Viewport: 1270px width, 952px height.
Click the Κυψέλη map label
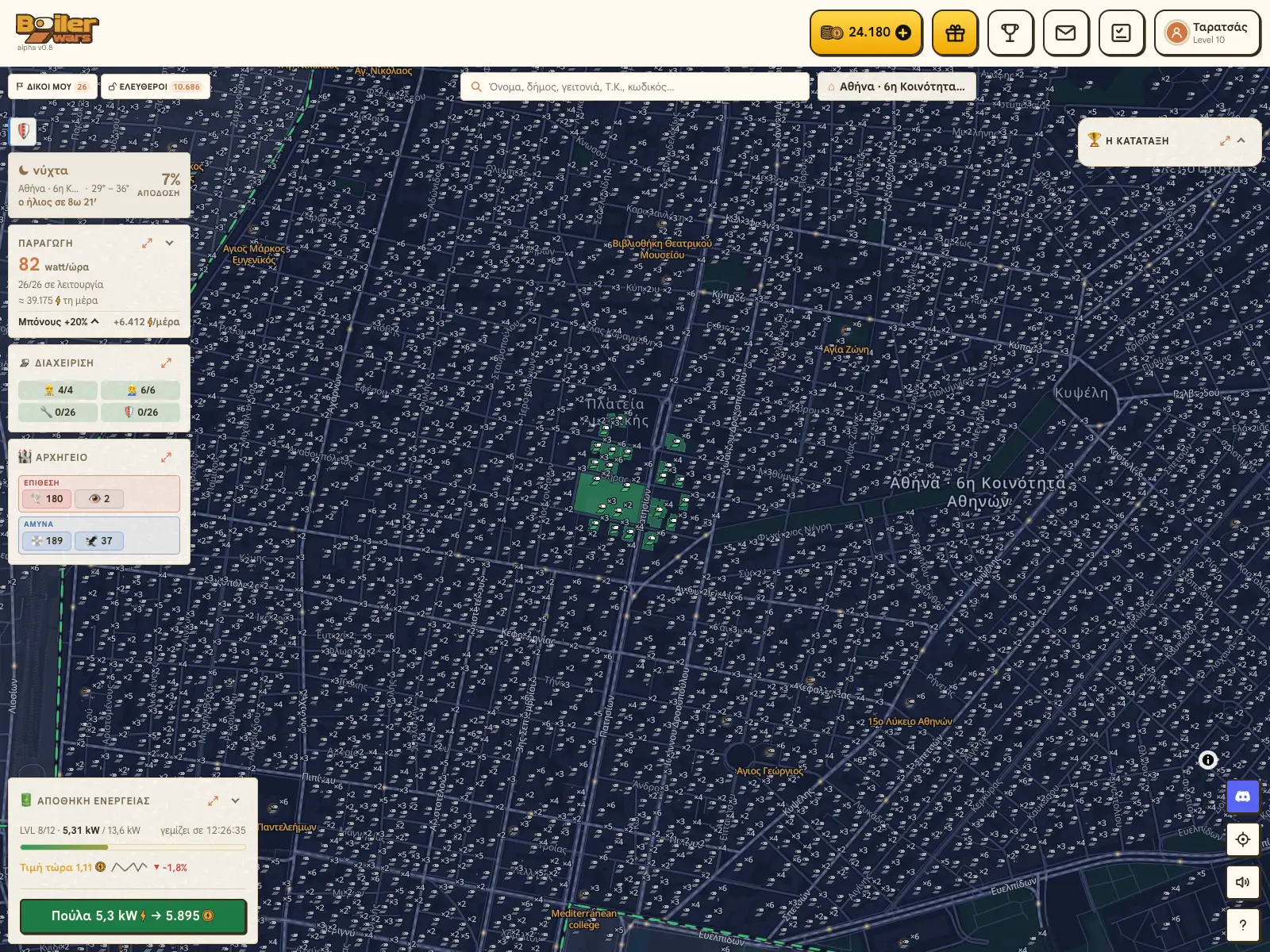(x=1081, y=393)
